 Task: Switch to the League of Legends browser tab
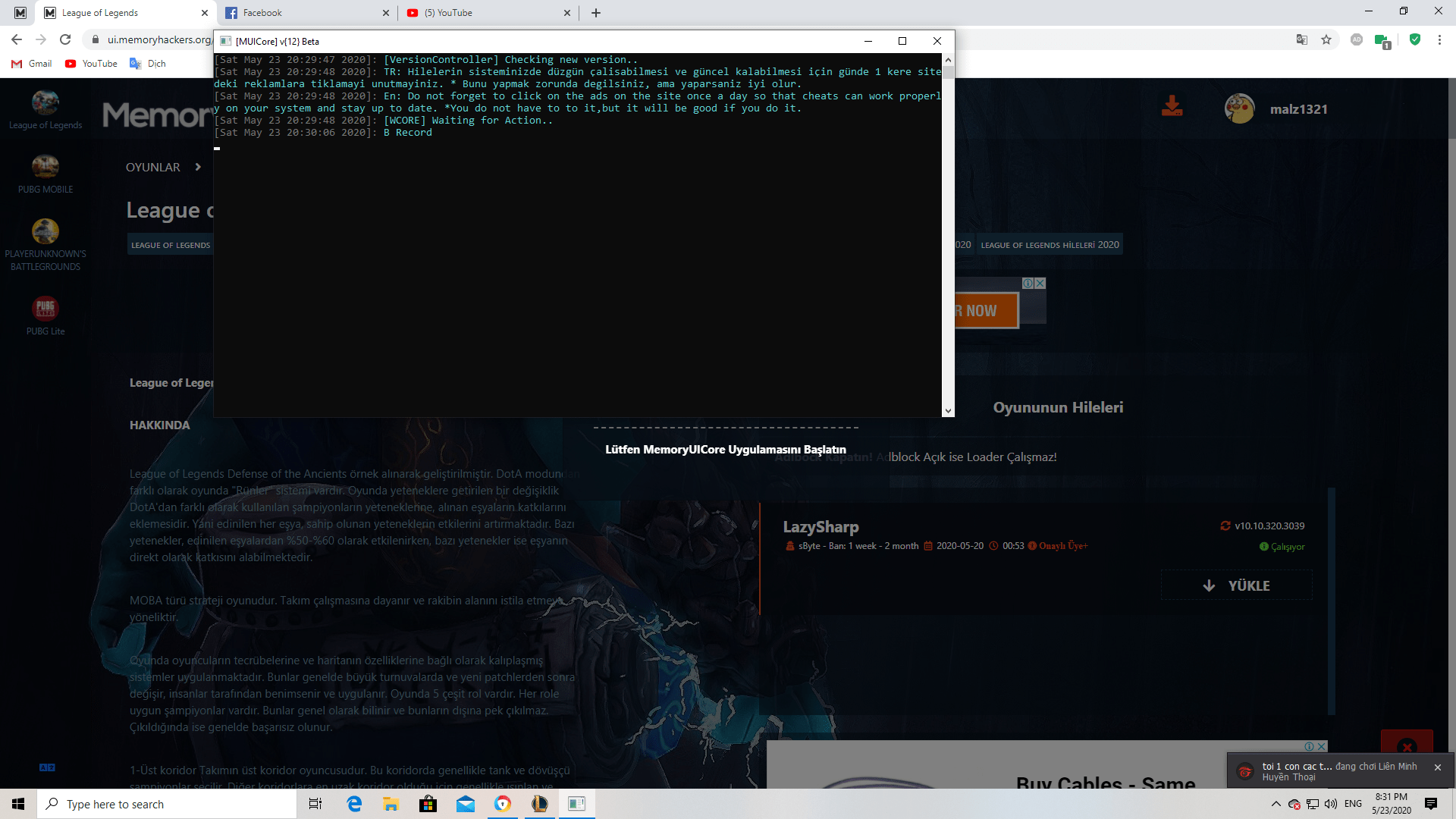(125, 13)
